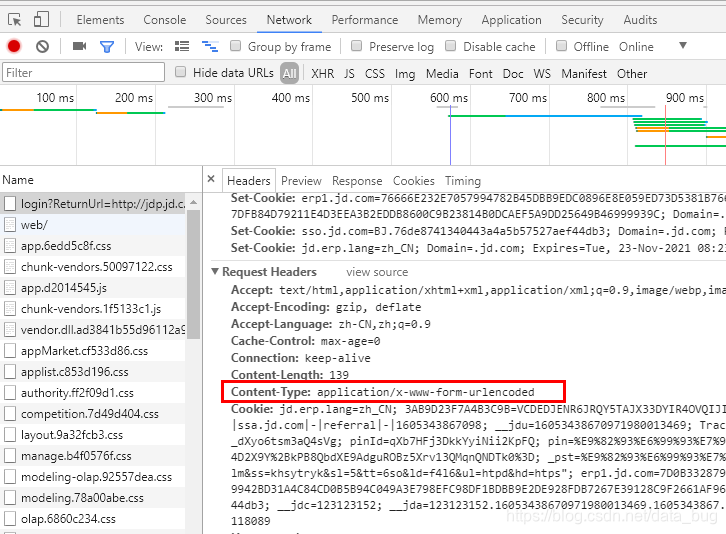Viewport: 726px width, 534px height.
Task: Activate the inspect element picker icon
Action: tap(14, 20)
